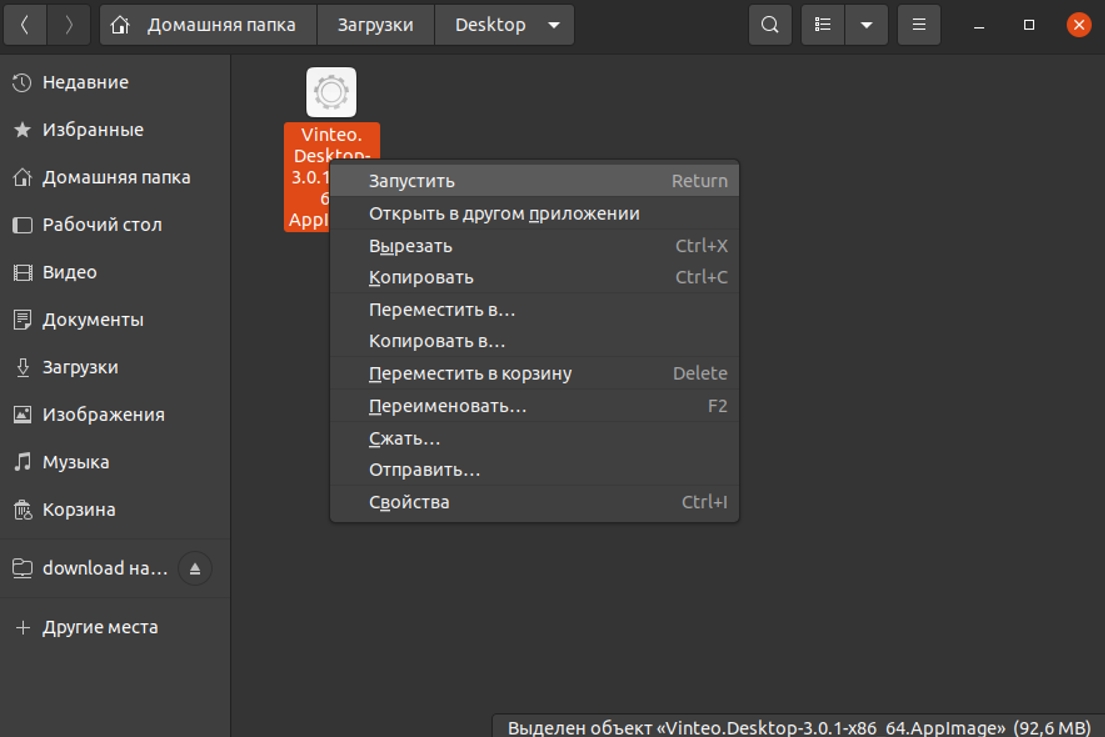Click the Рабочий стол sidebar icon

pos(23,225)
